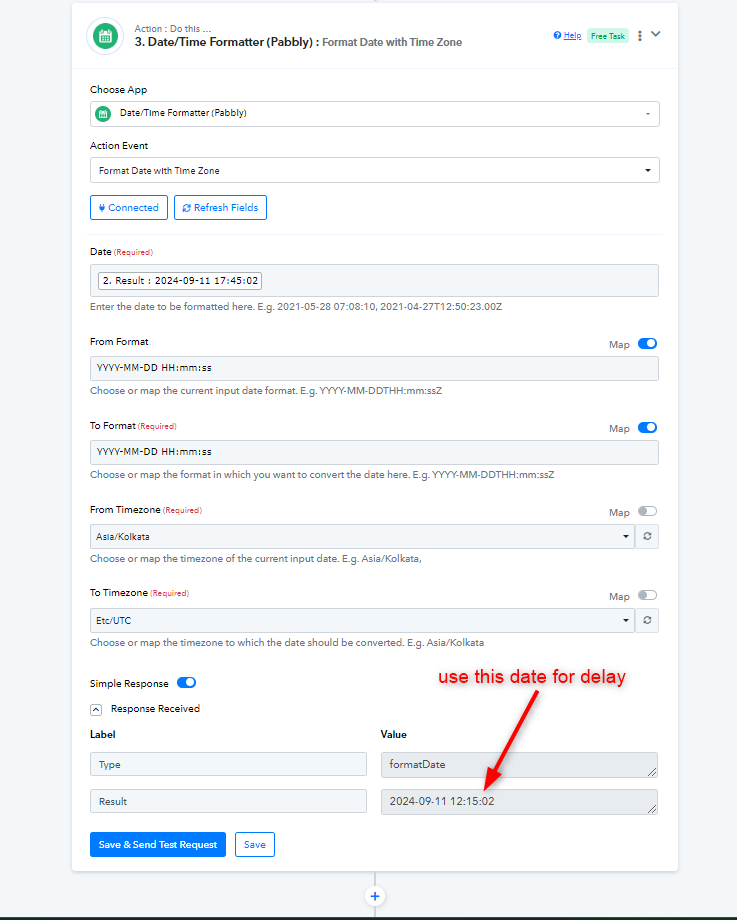
Task: Open the Asia/Kolkata timezone dropdown
Action: [x=362, y=536]
